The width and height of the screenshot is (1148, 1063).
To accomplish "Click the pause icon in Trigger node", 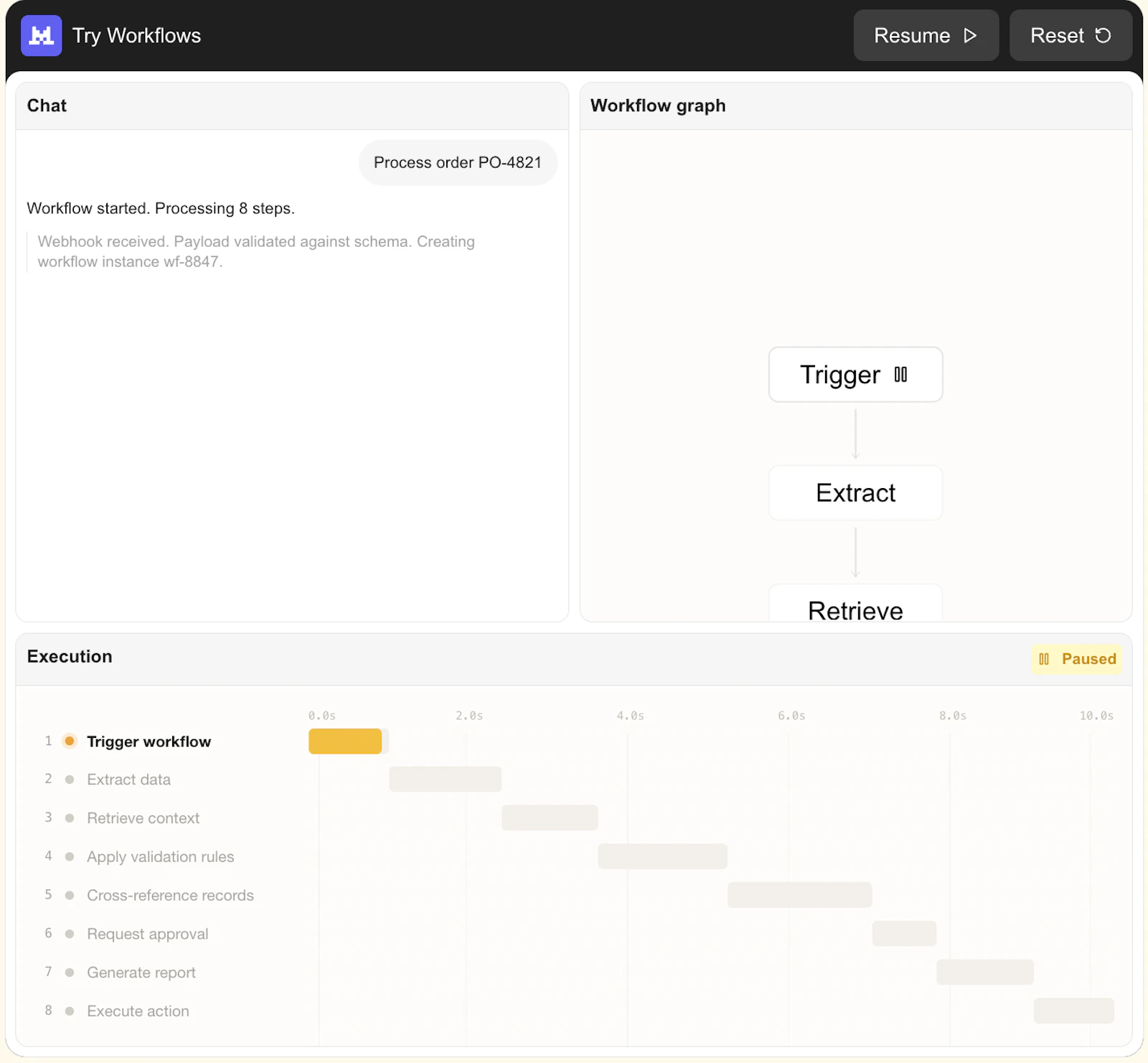I will [900, 375].
